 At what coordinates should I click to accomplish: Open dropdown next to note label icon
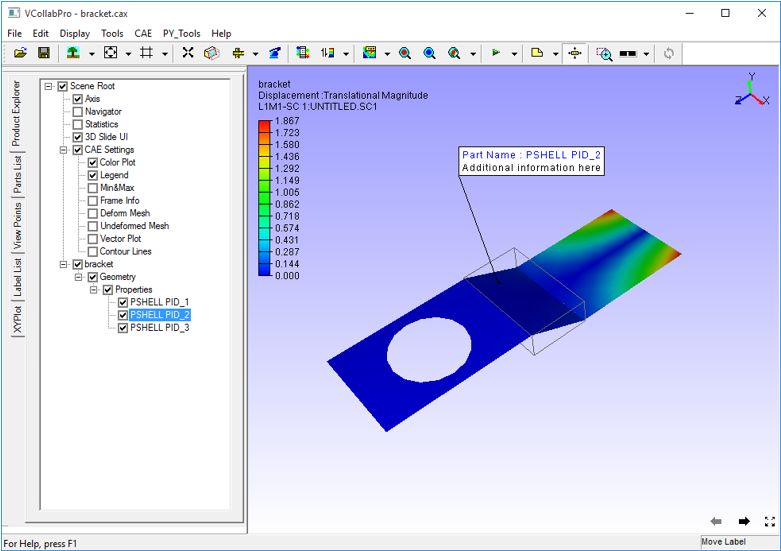[x=555, y=53]
